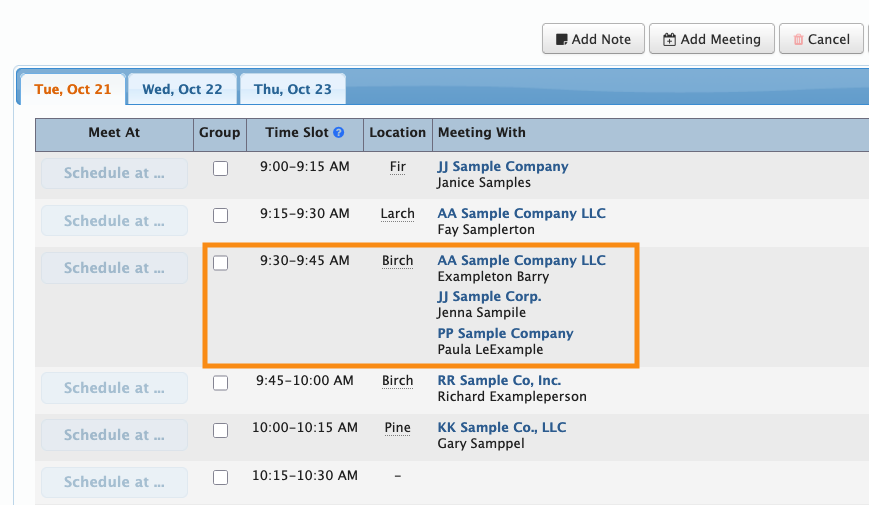This screenshot has width=869, height=505.
Task: Click the Add Meeting button
Action: 711,39
